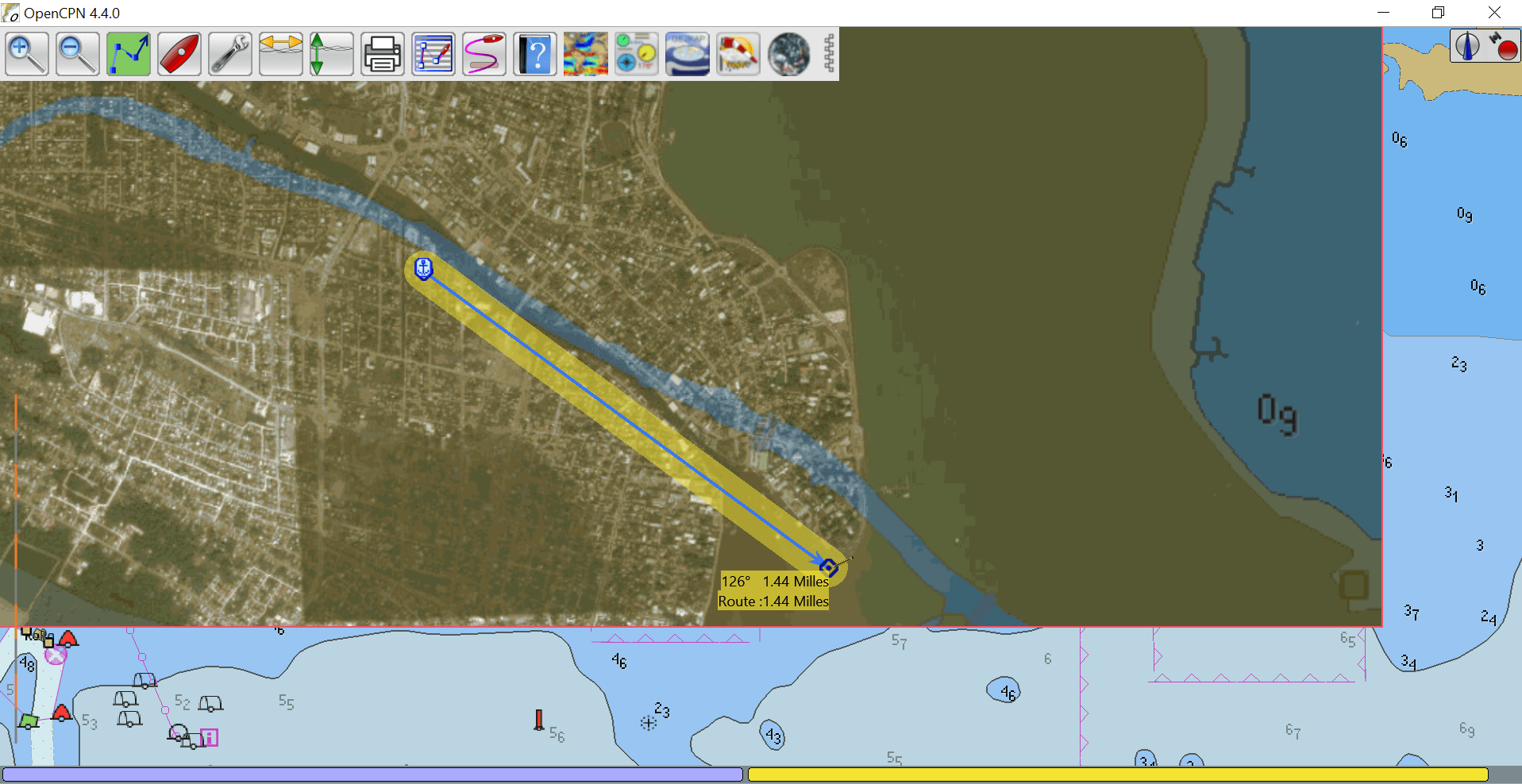Screen dimensions: 1522x784
Task: Click the horizontal orange arrow scale tool
Action: pyautogui.click(x=281, y=54)
